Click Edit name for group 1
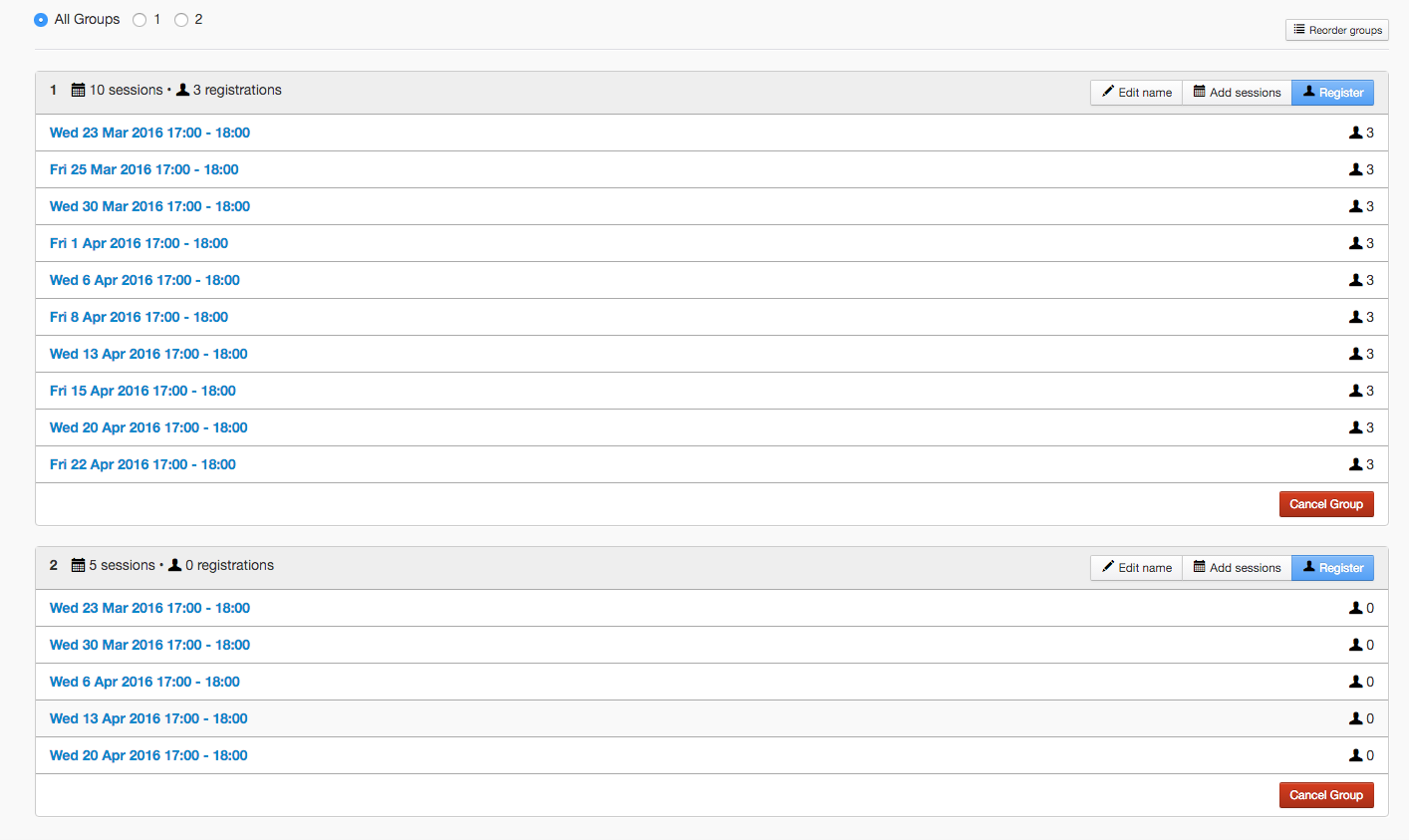The height and width of the screenshot is (840, 1409). (1136, 93)
